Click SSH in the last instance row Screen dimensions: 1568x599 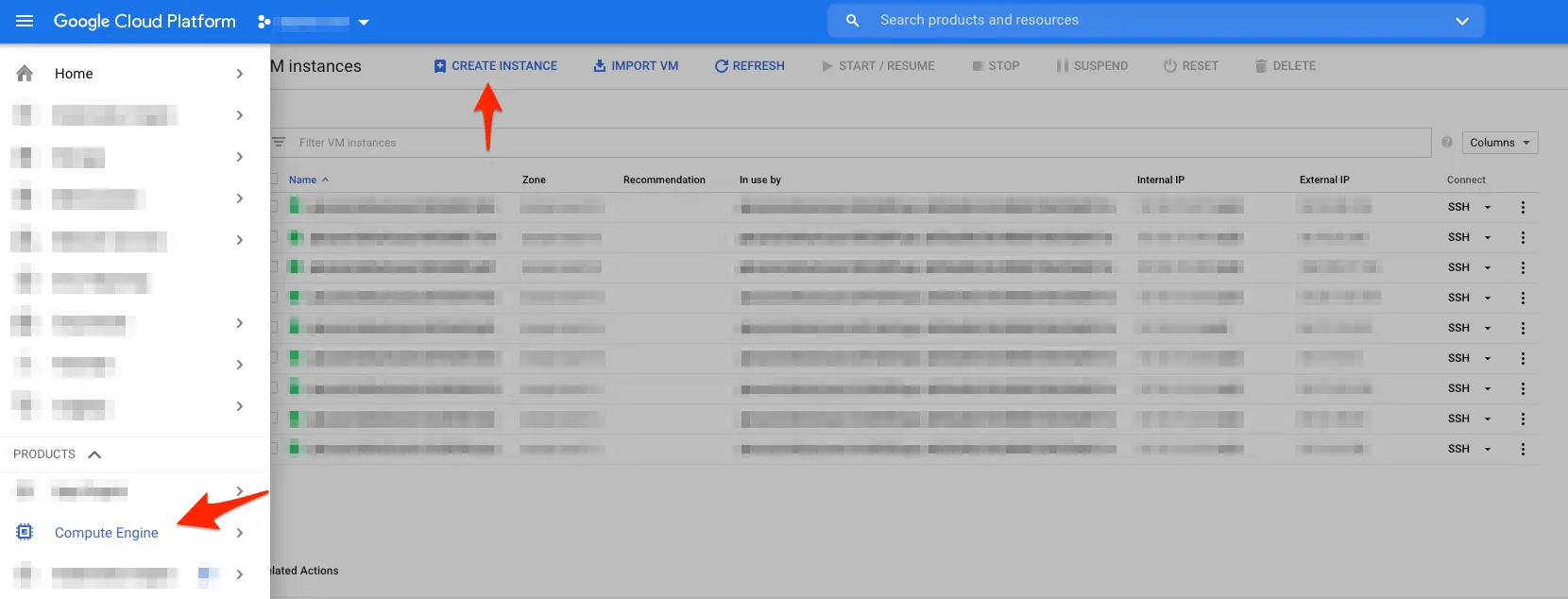(x=1458, y=449)
